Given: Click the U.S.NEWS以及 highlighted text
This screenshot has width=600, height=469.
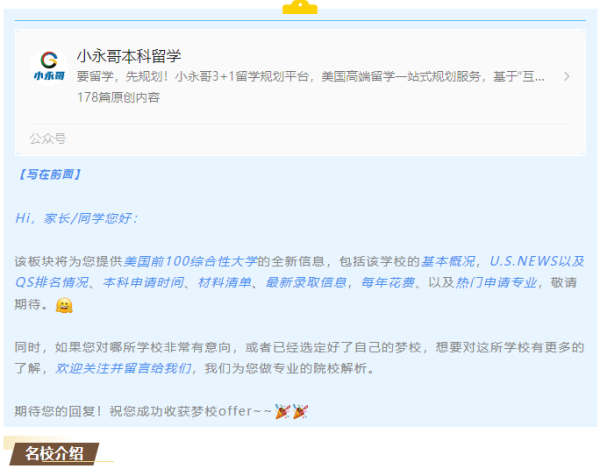Looking at the screenshot, I should coord(537,261).
